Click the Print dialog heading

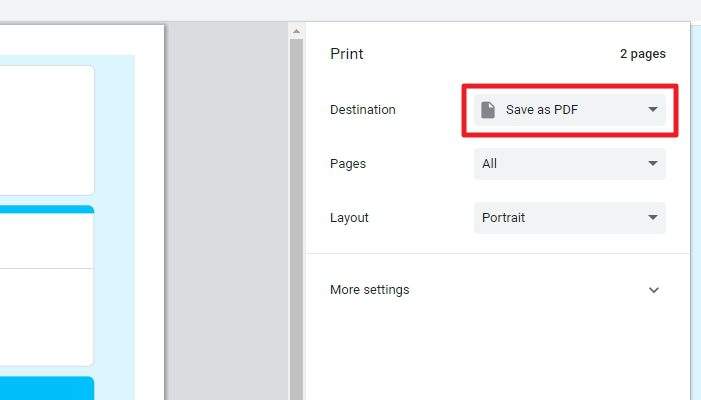click(346, 54)
